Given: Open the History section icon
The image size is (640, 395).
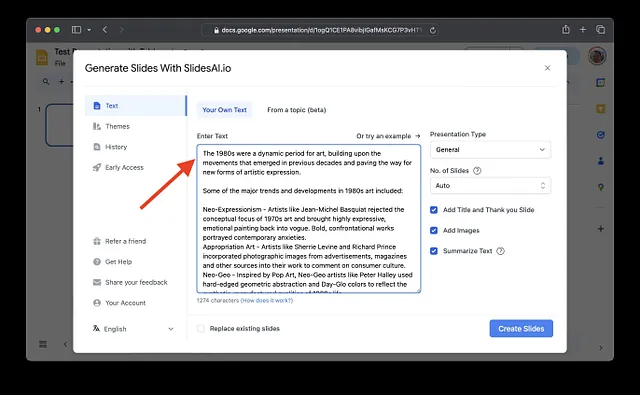Looking at the screenshot, I should [x=97, y=147].
